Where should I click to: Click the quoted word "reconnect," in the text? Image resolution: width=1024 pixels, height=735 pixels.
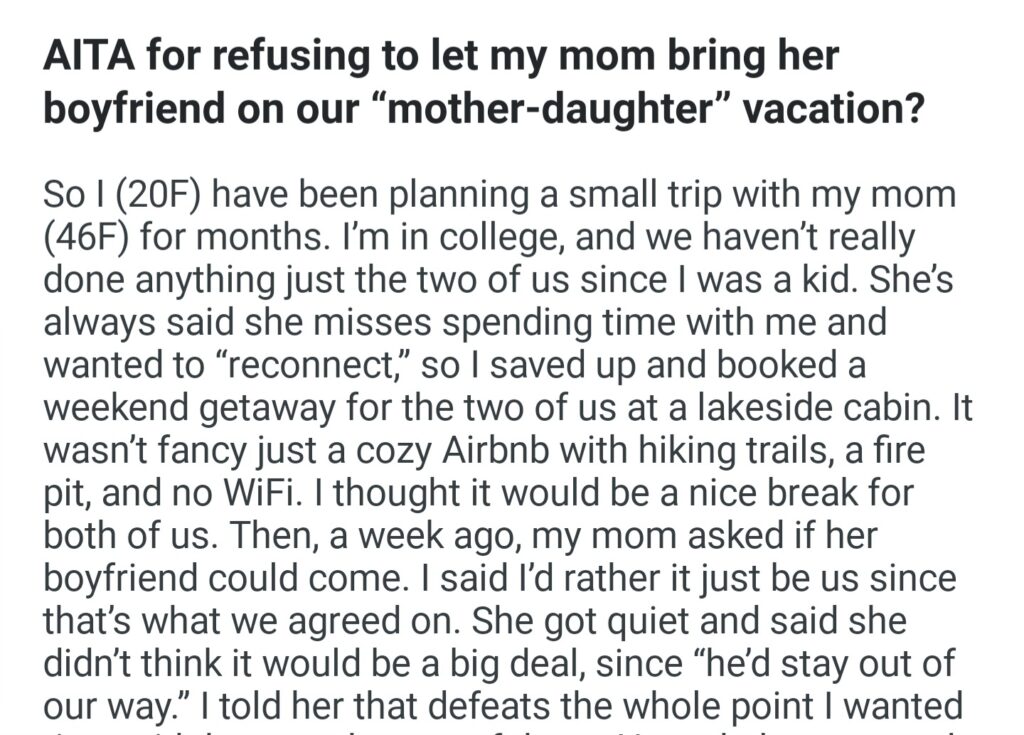tap(304, 366)
